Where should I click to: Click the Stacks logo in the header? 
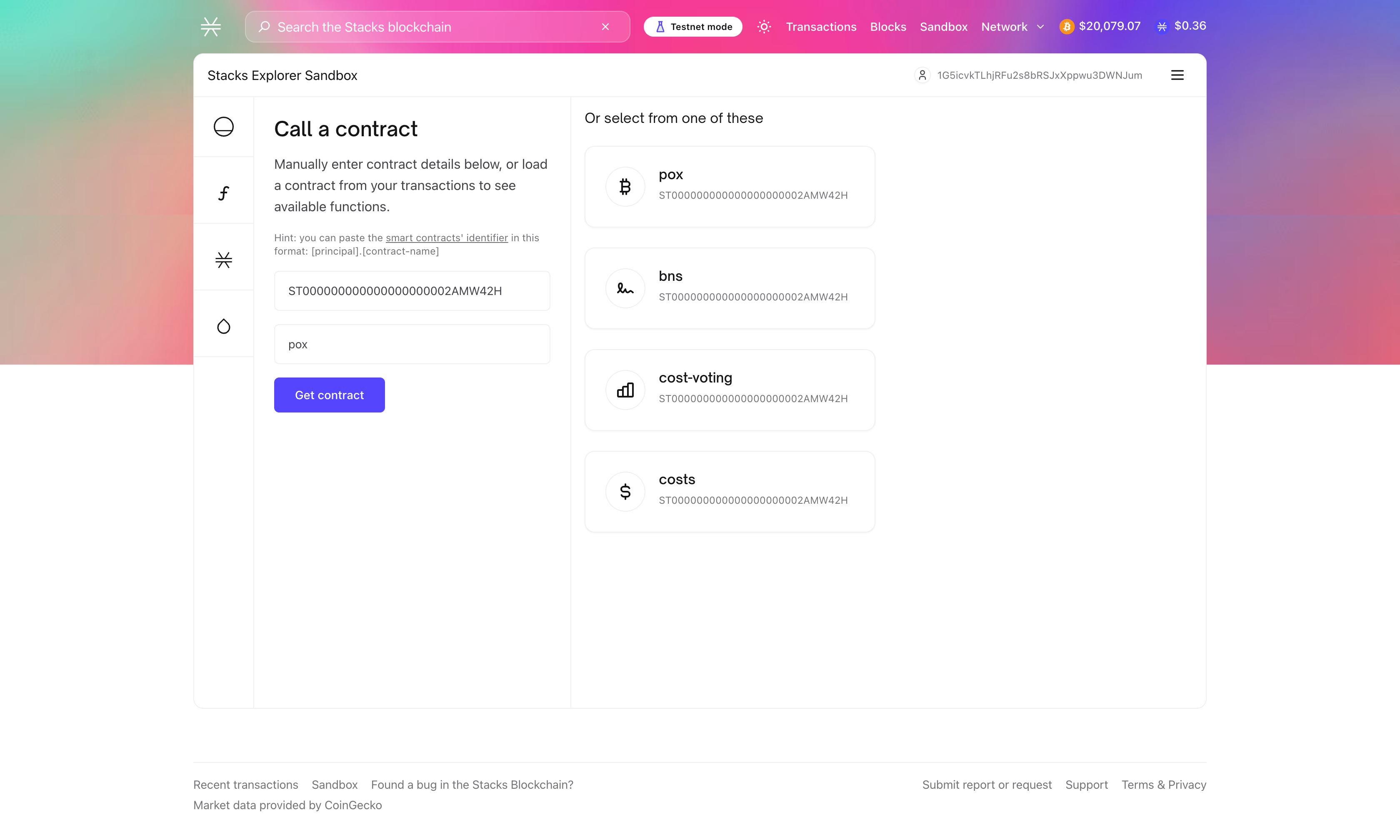[210, 27]
